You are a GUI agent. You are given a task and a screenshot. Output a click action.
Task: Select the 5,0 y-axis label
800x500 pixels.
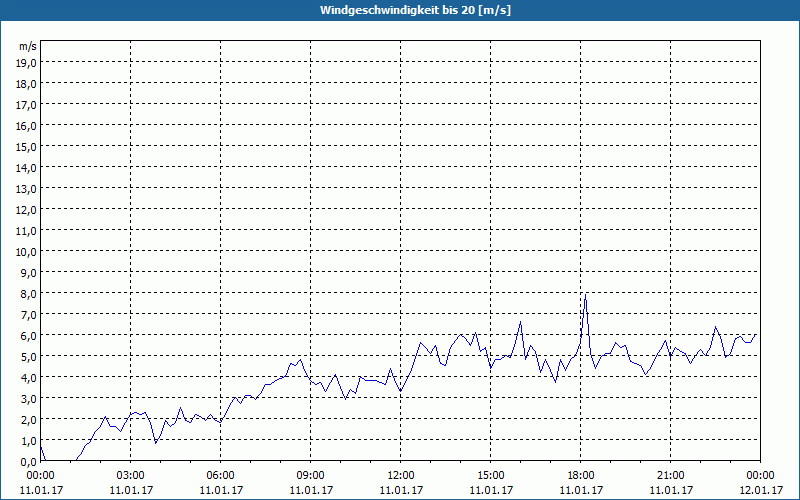pos(29,357)
